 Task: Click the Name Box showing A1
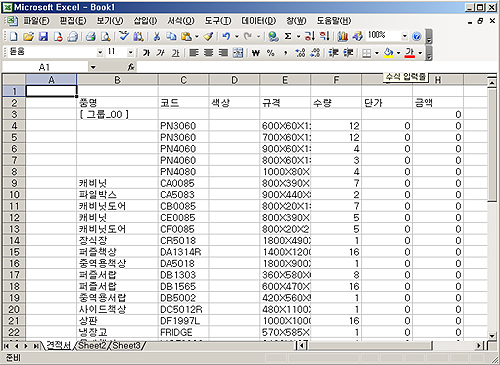45,67
